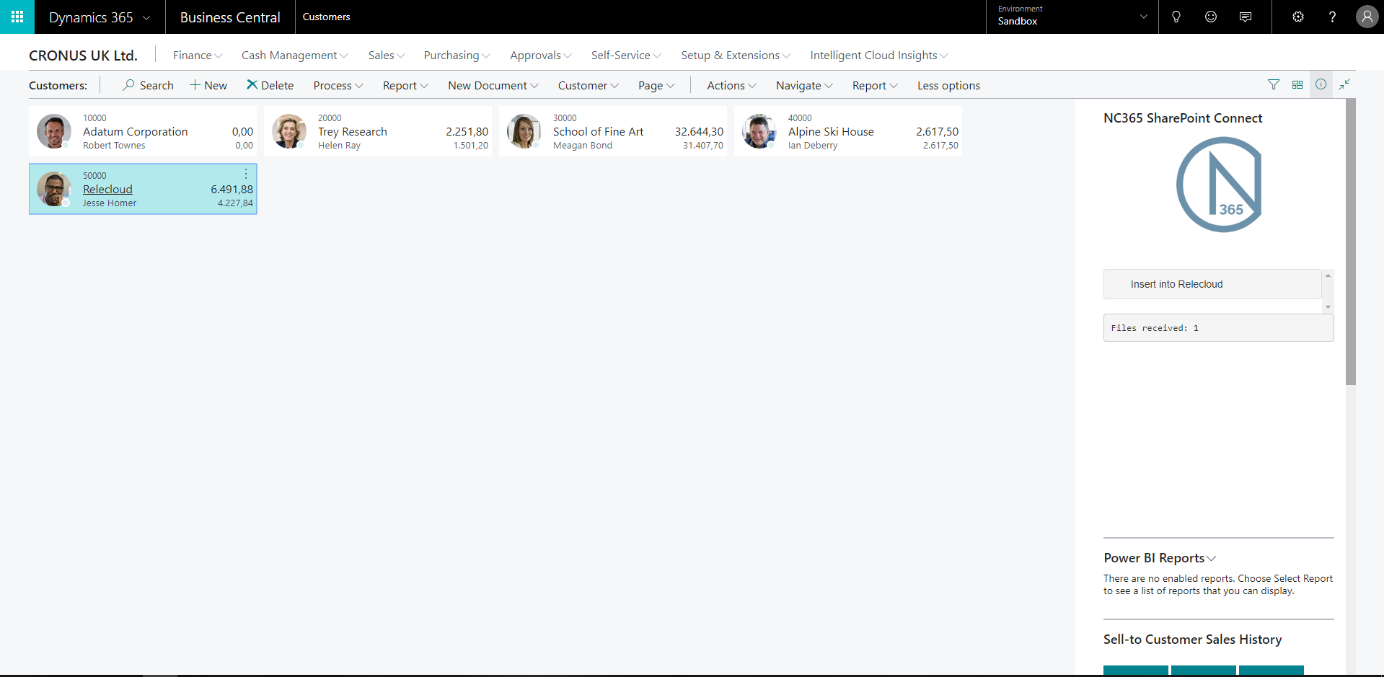The width and height of the screenshot is (1384, 677).
Task: Open the Finance menu
Action: pos(197,55)
